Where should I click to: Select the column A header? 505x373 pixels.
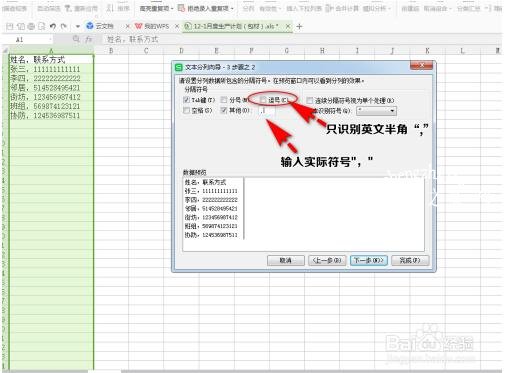[x=51, y=51]
